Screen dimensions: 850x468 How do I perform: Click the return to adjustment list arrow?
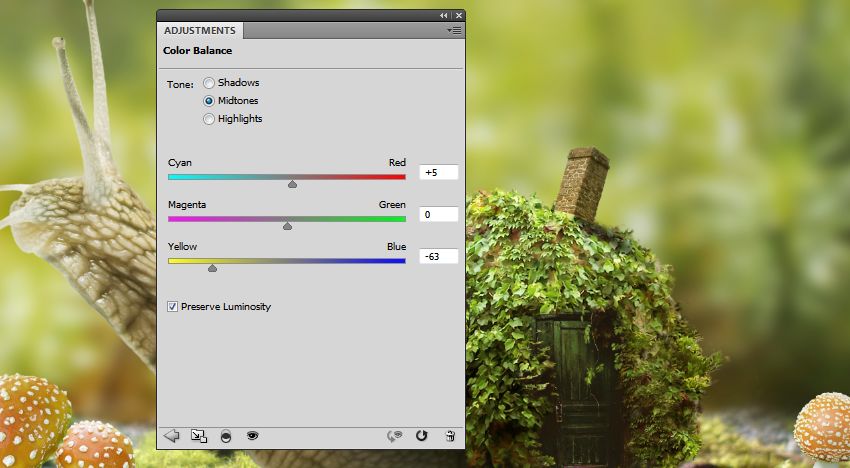(172, 435)
